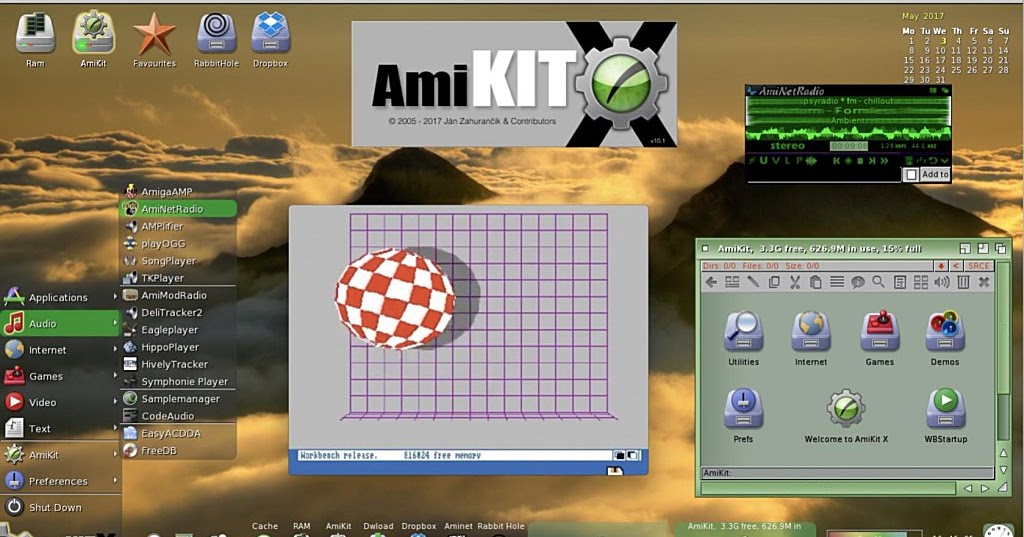Open Internet drawer in AmiKit window
The height and width of the screenshot is (537, 1024).
coord(811,338)
